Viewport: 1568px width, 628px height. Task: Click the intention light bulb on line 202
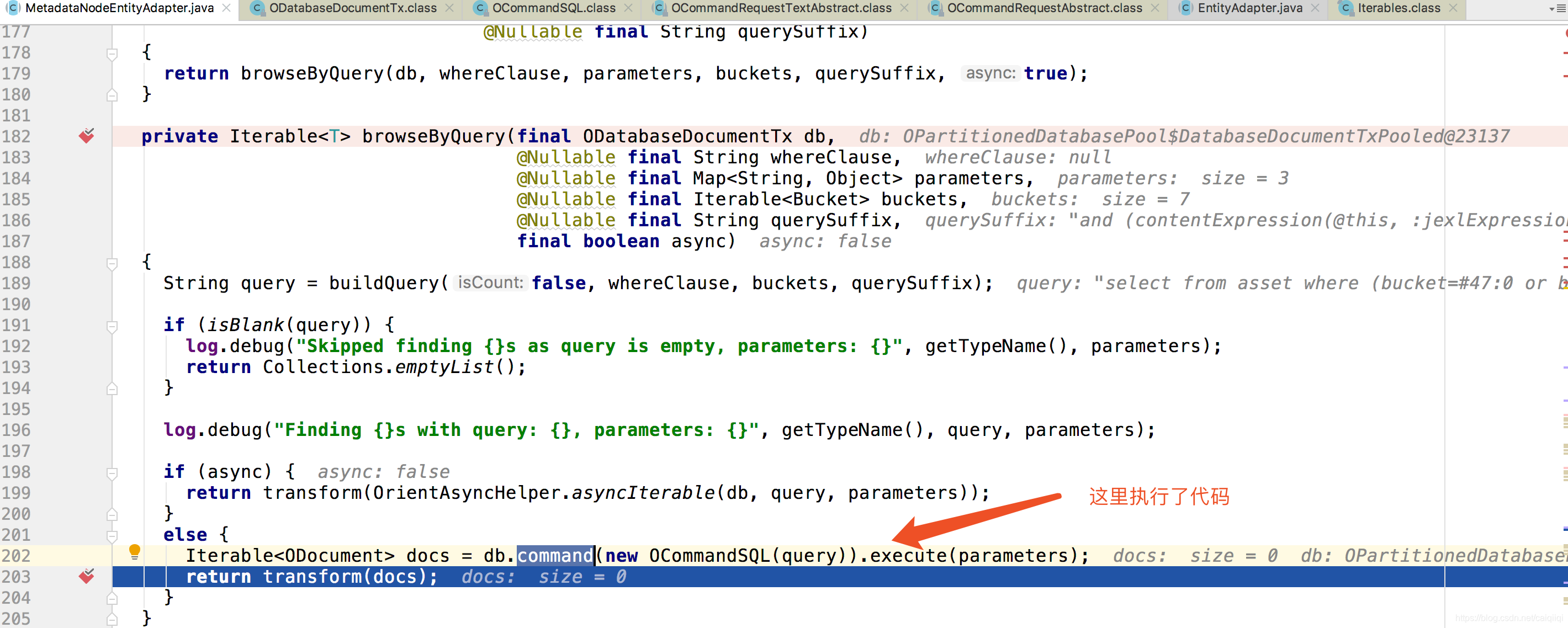pos(135,552)
